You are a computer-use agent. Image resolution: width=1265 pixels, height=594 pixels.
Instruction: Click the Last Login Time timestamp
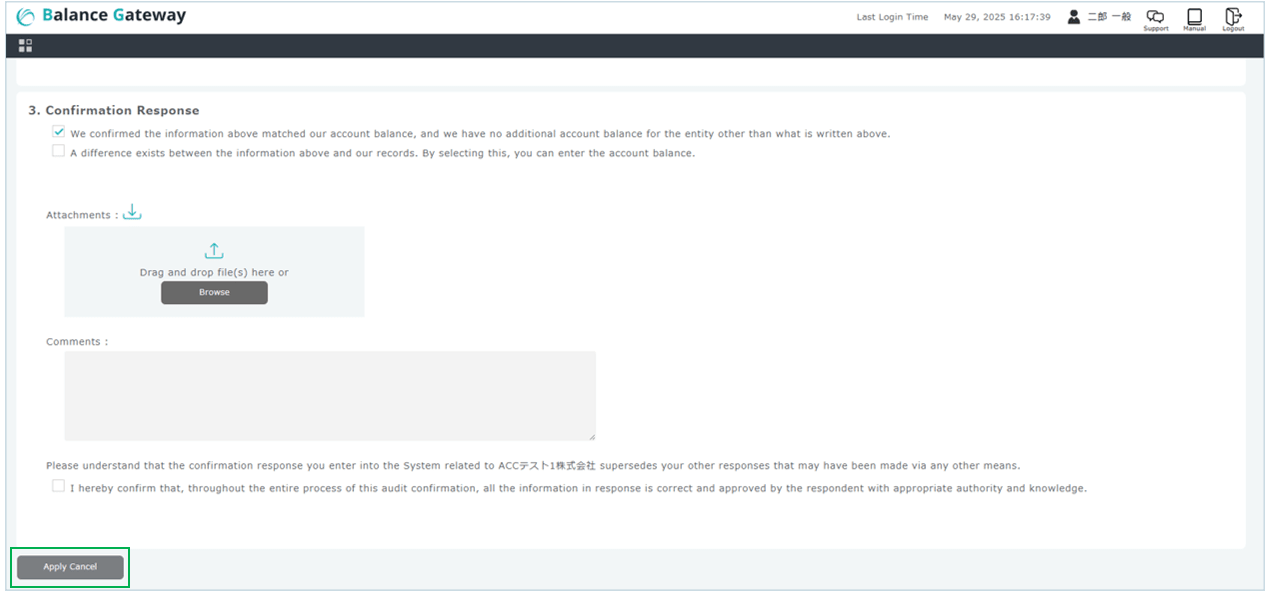coord(997,17)
